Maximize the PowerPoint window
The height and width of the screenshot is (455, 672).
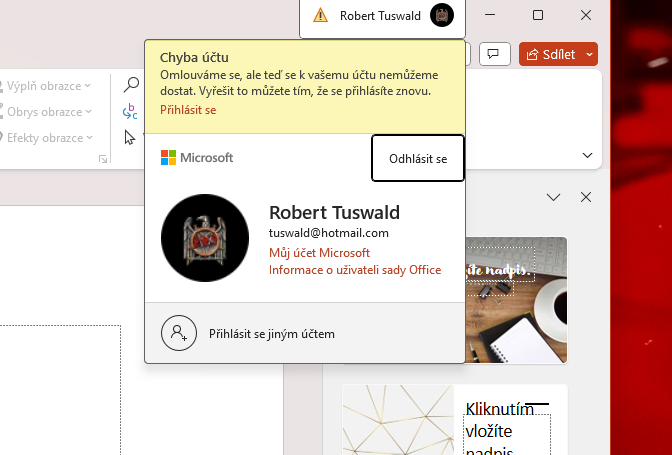tap(538, 15)
